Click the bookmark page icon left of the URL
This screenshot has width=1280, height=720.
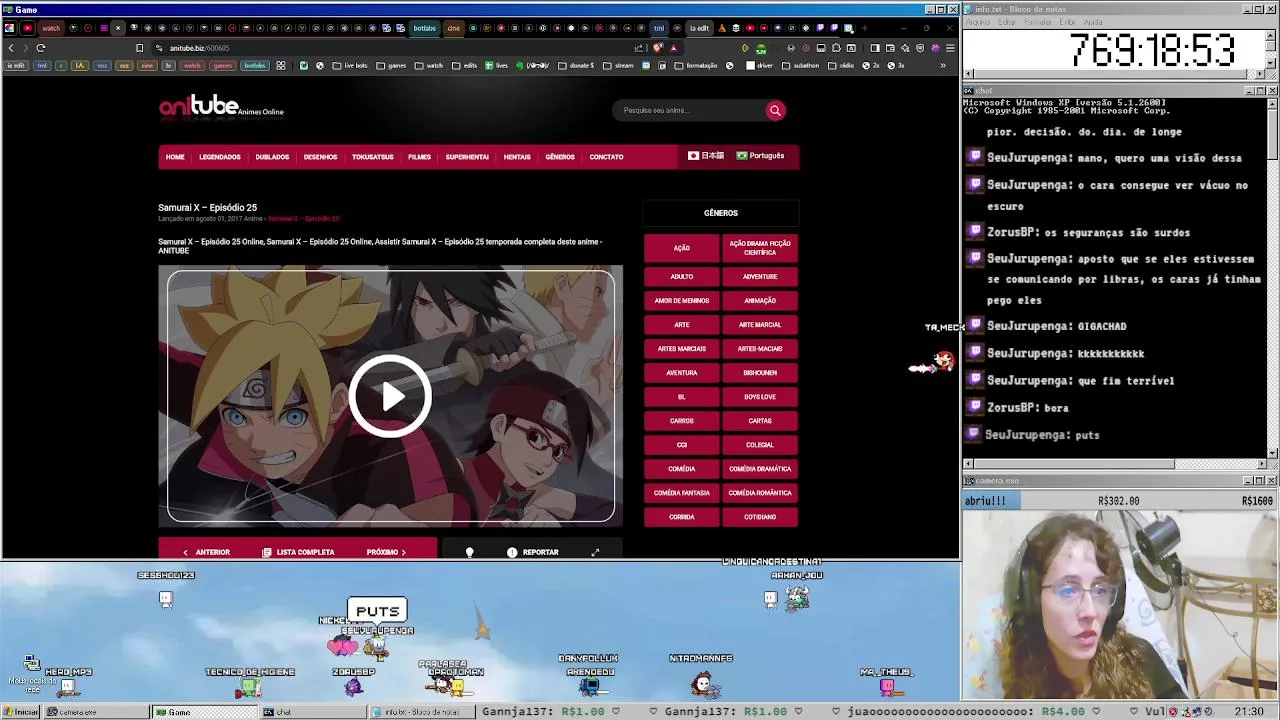(139, 48)
